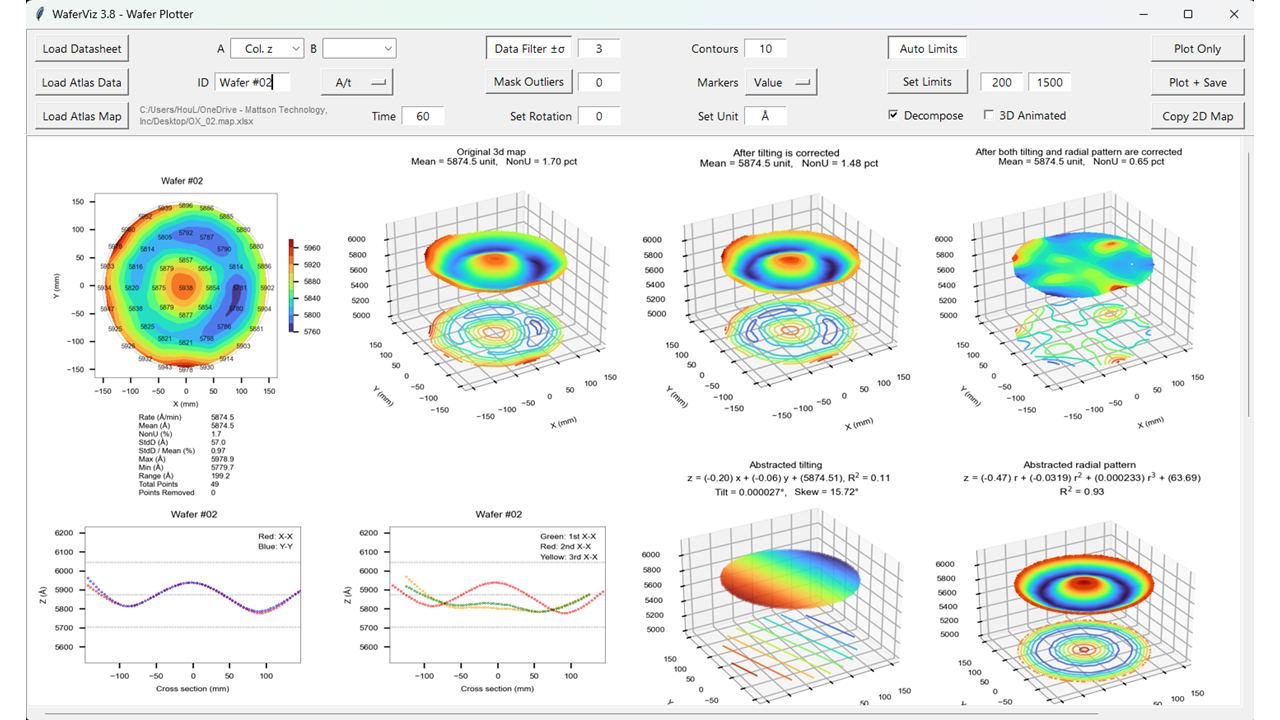Image resolution: width=1280 pixels, height=720 pixels.
Task: Click the Contours value field showing 10
Action: (765, 48)
